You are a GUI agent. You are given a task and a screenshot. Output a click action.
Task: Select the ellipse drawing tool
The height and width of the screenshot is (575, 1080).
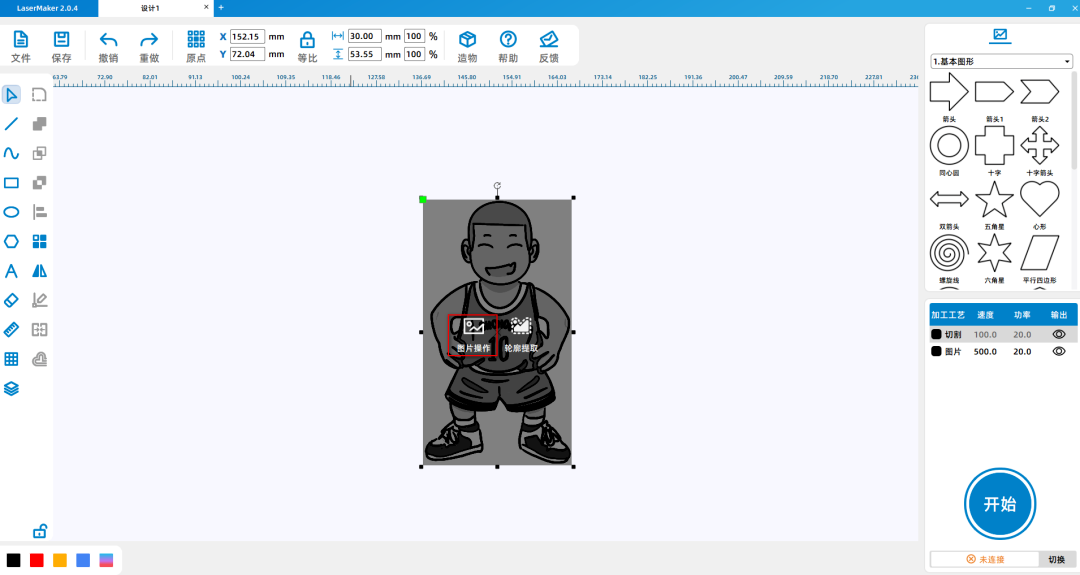tap(12, 212)
